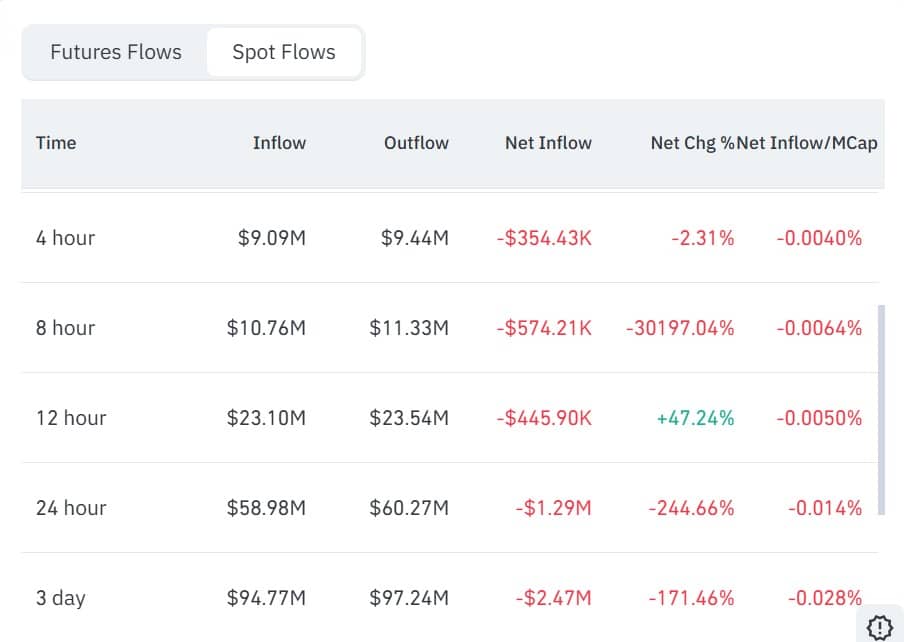Click the alert badge icon at bottom right
This screenshot has width=904, height=642.
(x=880, y=626)
